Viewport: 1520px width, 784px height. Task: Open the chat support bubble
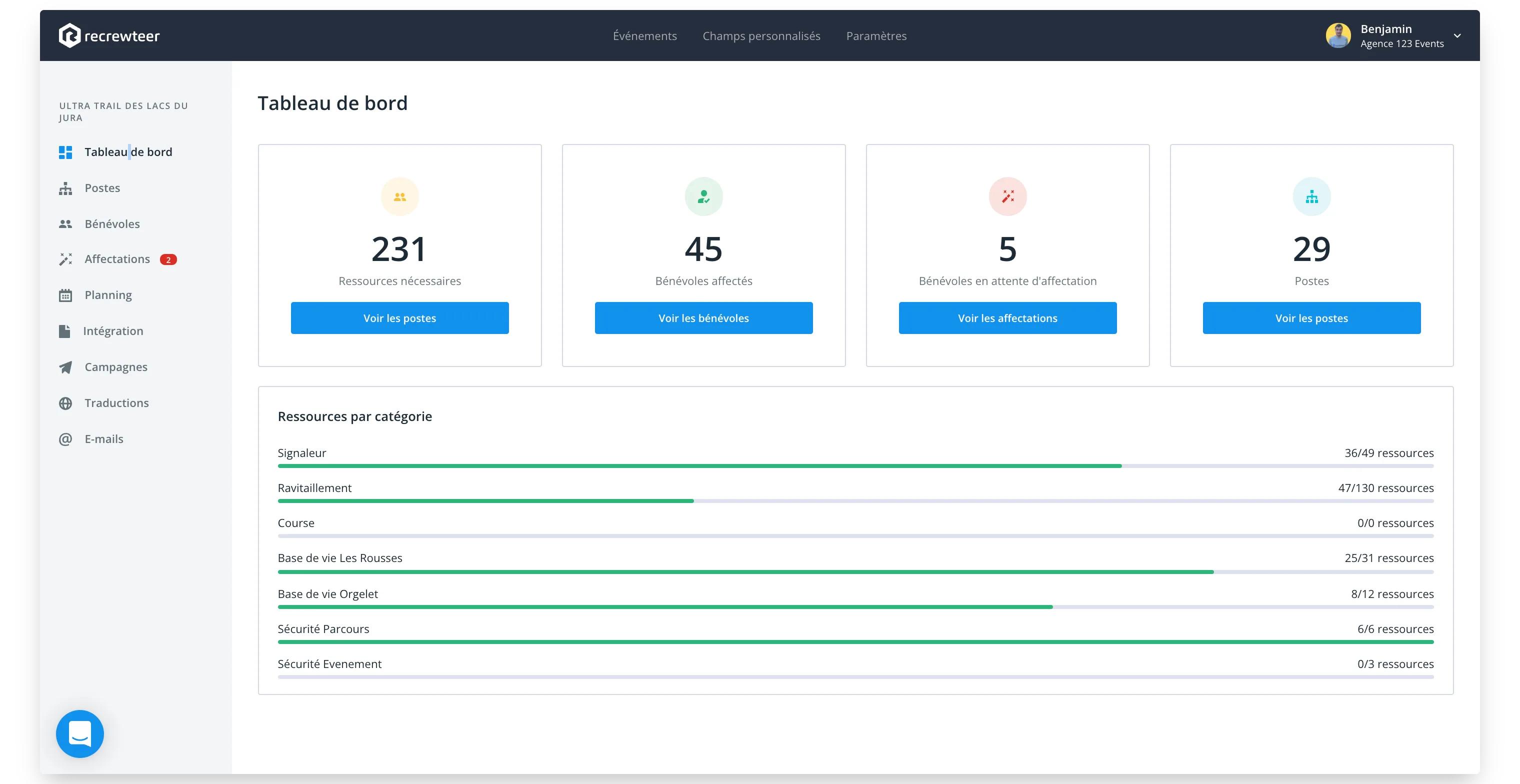[79, 733]
